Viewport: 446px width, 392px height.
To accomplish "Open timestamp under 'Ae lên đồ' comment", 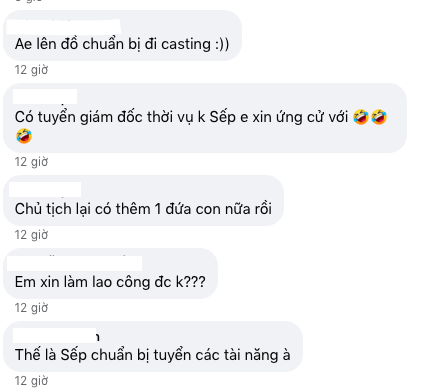I will [x=31, y=70].
